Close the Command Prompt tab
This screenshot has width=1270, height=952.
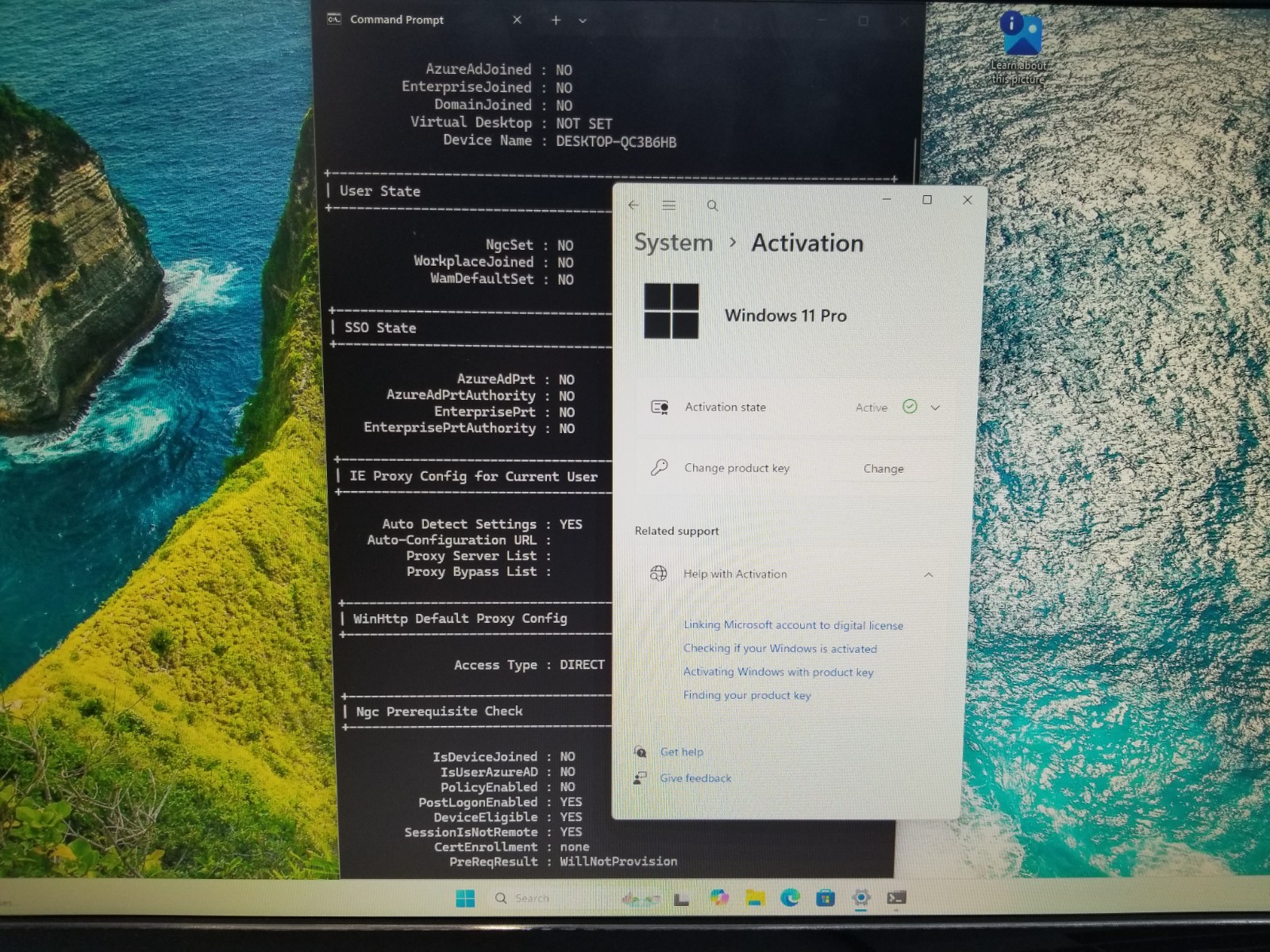coord(517,20)
